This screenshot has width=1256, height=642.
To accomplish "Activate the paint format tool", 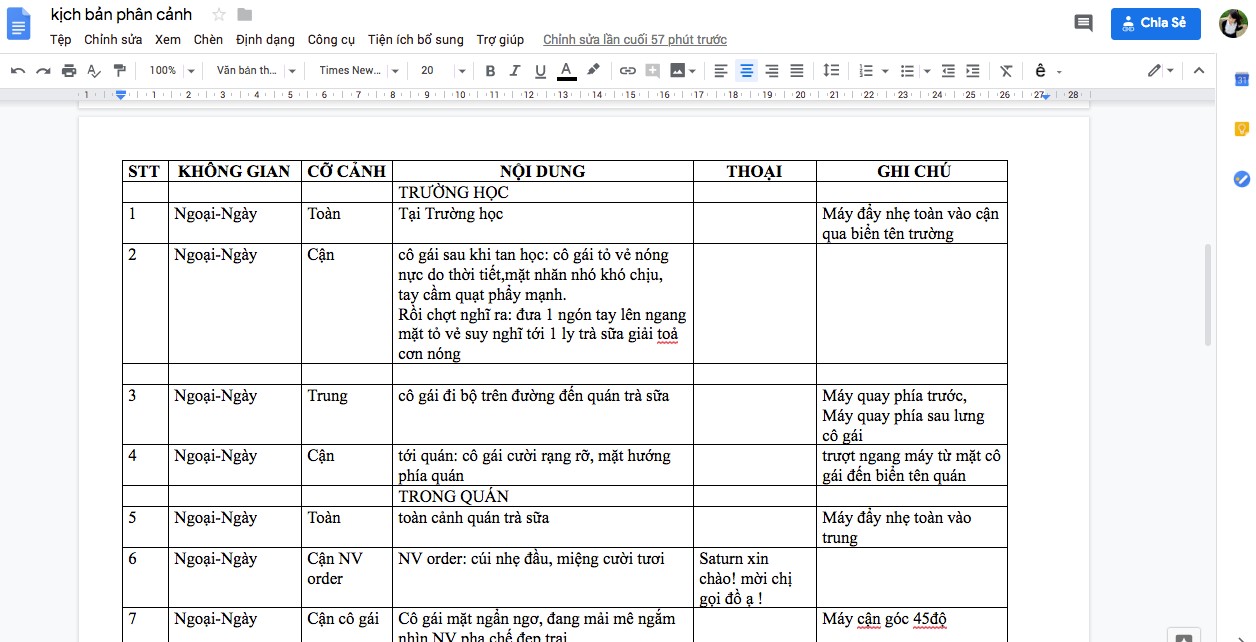I will pos(120,71).
